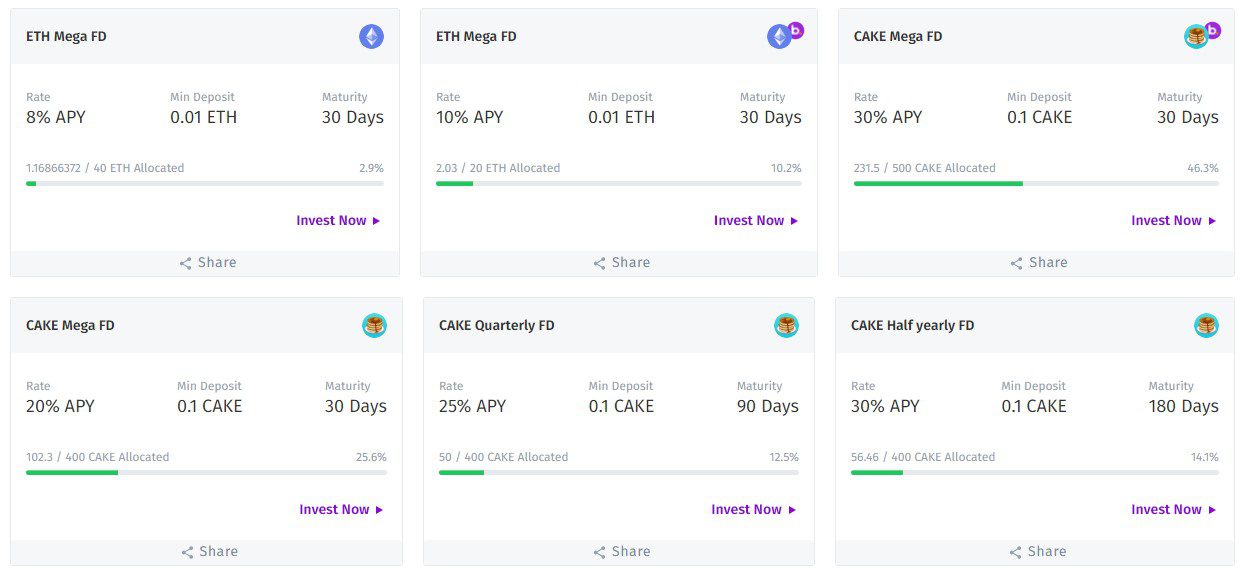Click the badged Ethereum icon on 10% APY card
This screenshot has width=1240, height=571.
point(780,37)
